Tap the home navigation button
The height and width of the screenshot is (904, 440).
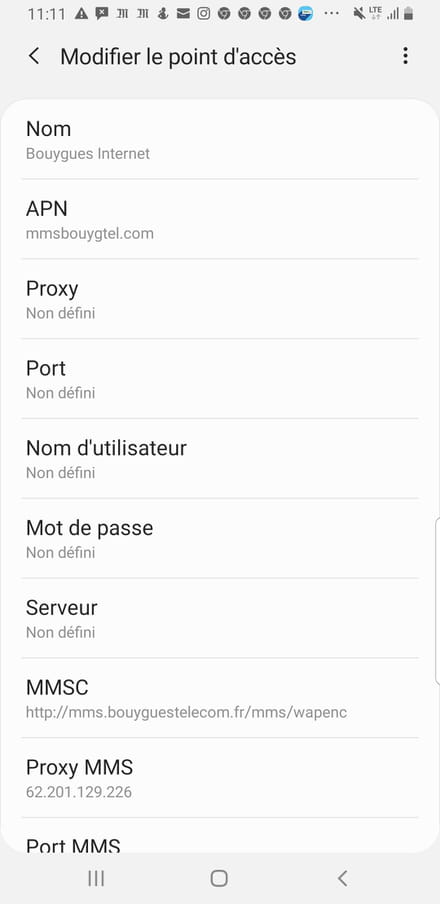(219, 878)
